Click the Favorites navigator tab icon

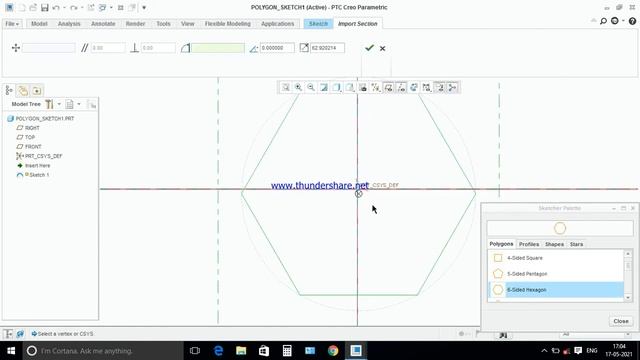pos(37,90)
